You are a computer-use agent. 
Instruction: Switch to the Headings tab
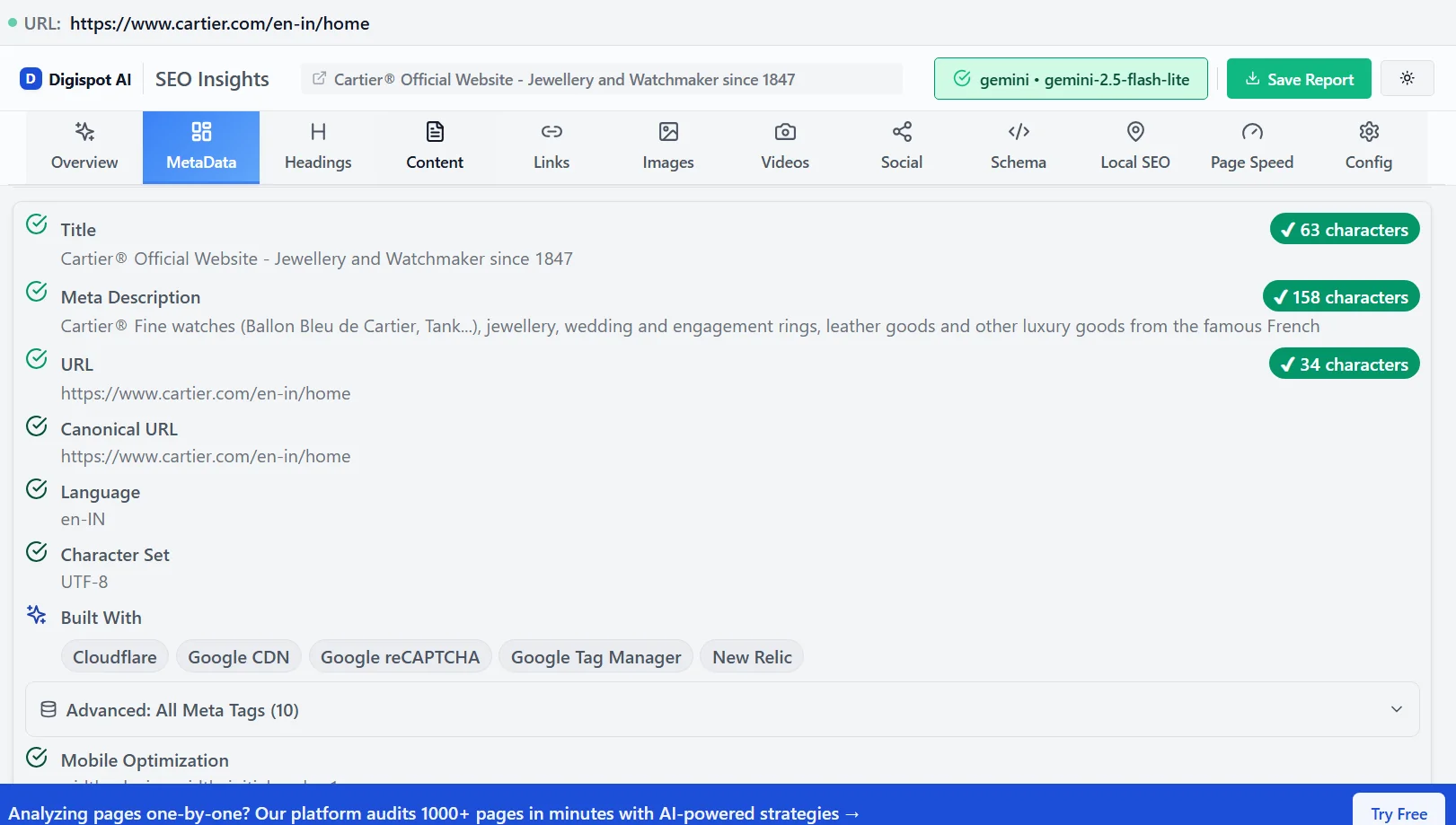[x=318, y=147]
